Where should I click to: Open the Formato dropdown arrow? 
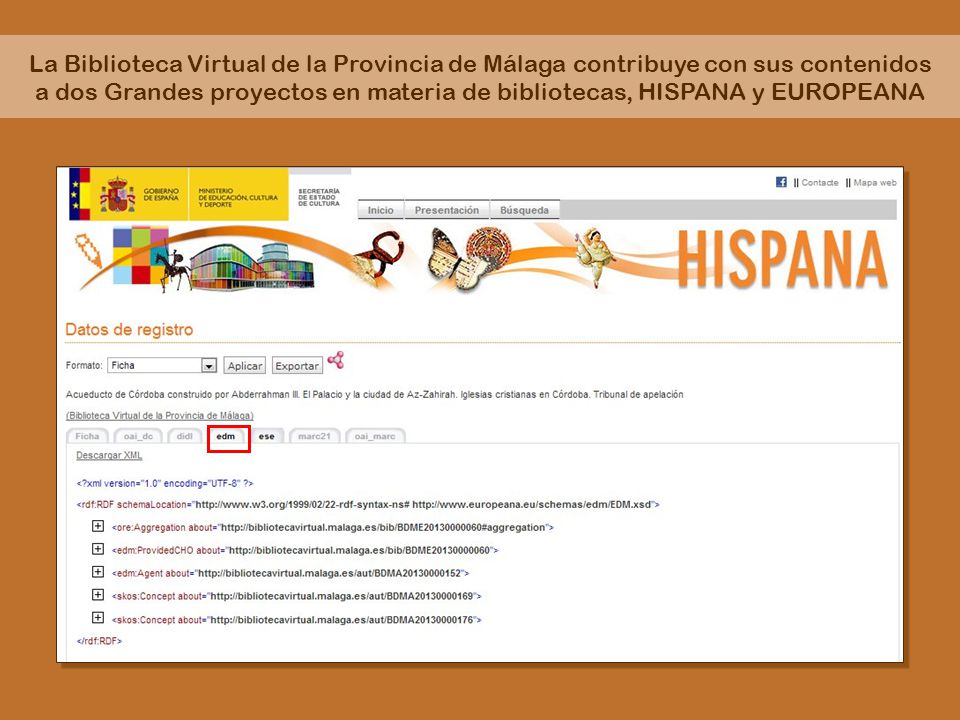[209, 366]
